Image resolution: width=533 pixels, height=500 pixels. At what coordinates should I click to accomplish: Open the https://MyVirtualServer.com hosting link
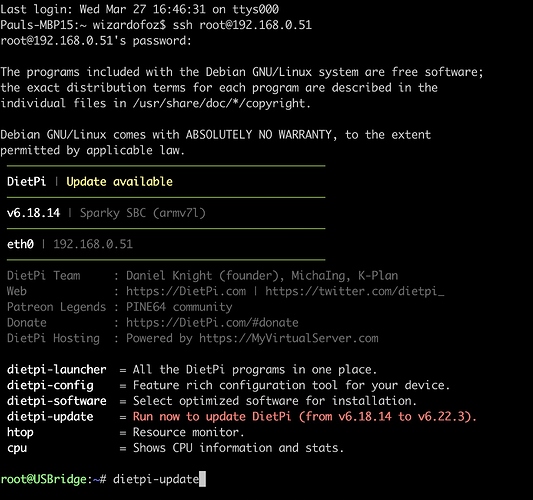289,338
